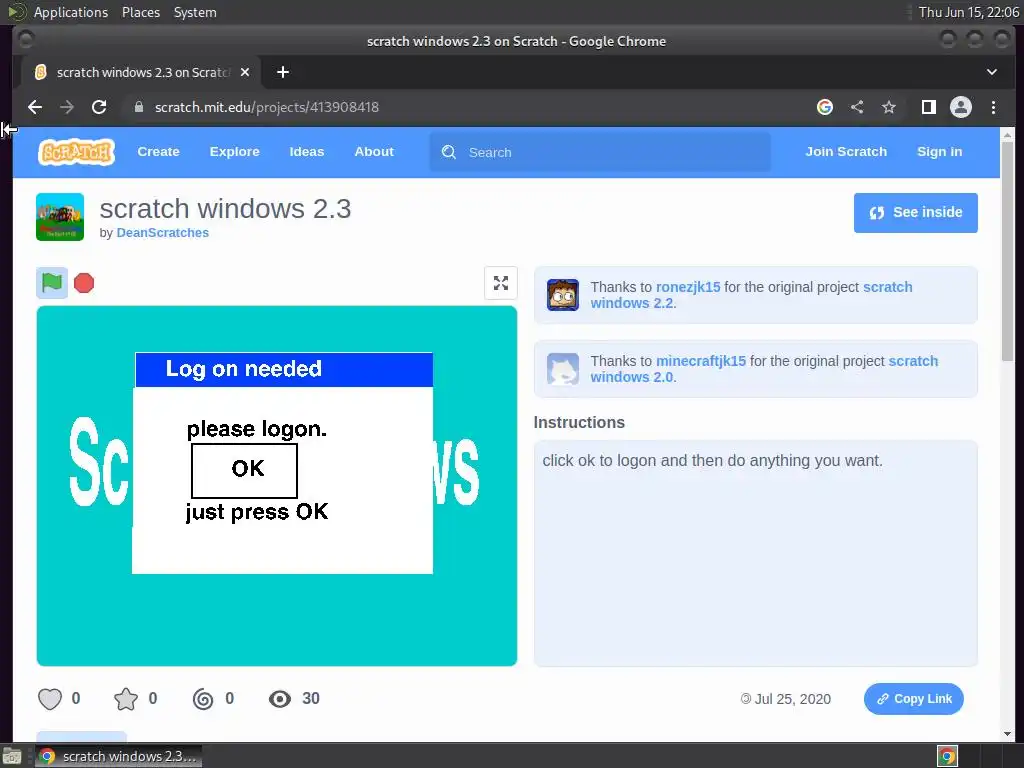Click the red stop sign button

pyautogui.click(x=84, y=283)
